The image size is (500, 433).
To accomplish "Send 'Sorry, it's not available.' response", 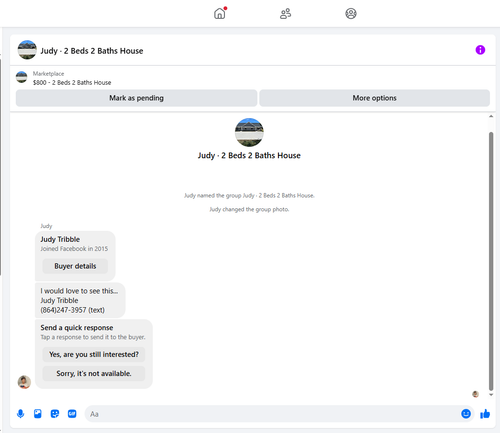I will pos(94,373).
